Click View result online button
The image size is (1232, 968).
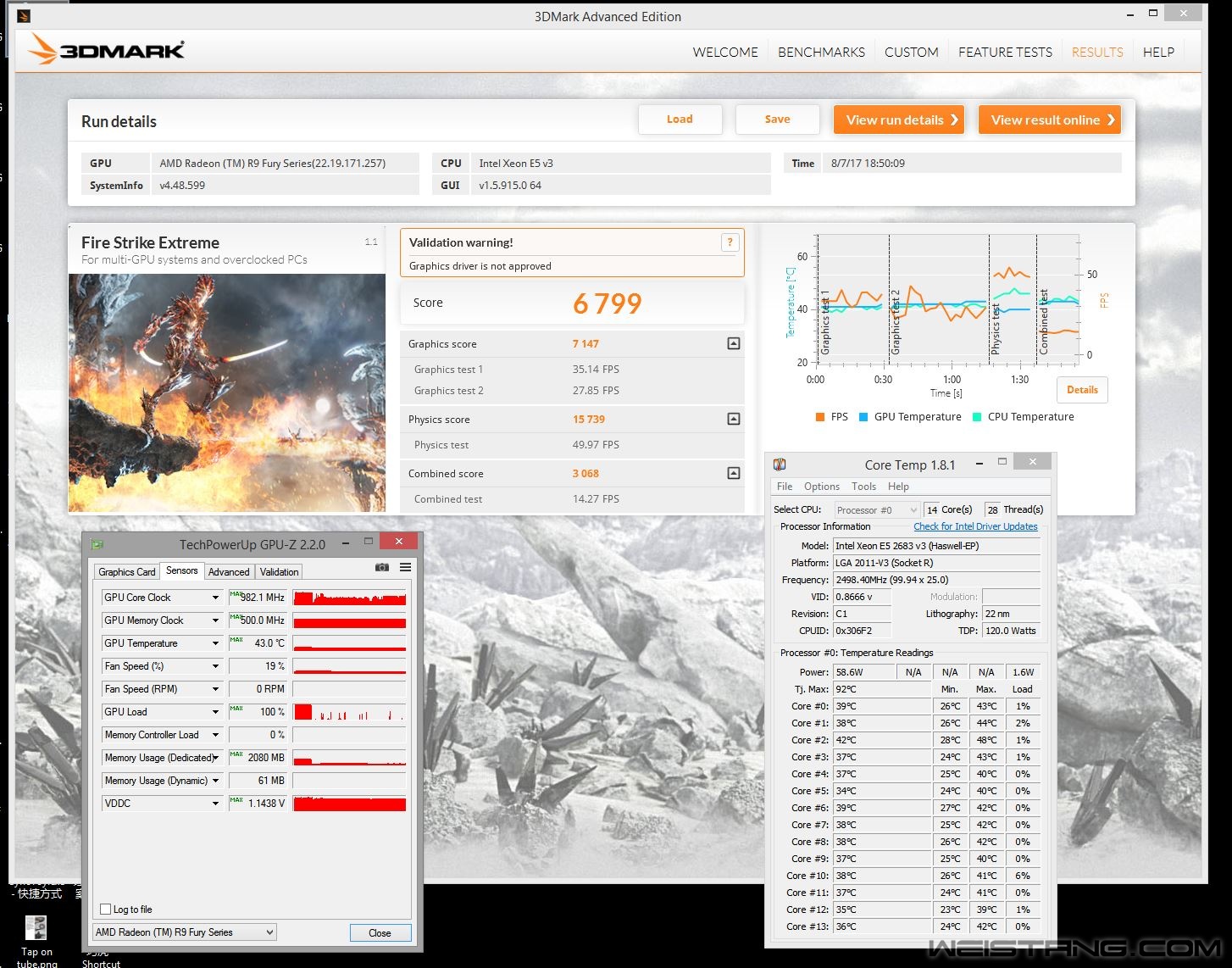(x=1050, y=120)
